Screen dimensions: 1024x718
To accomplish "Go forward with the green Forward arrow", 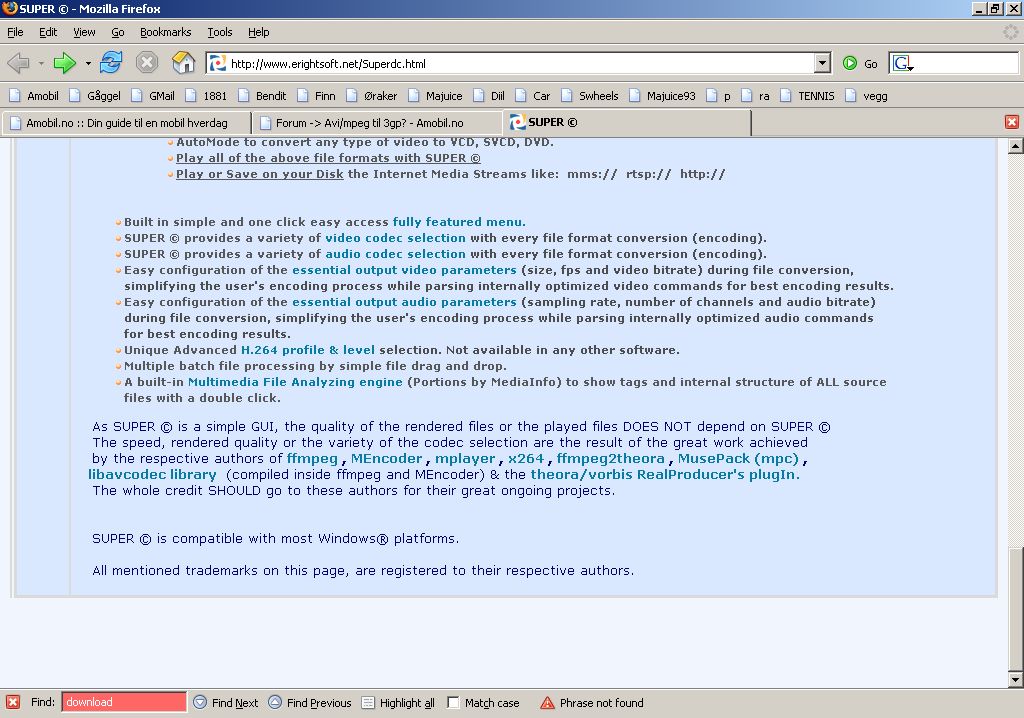I will pos(65,63).
